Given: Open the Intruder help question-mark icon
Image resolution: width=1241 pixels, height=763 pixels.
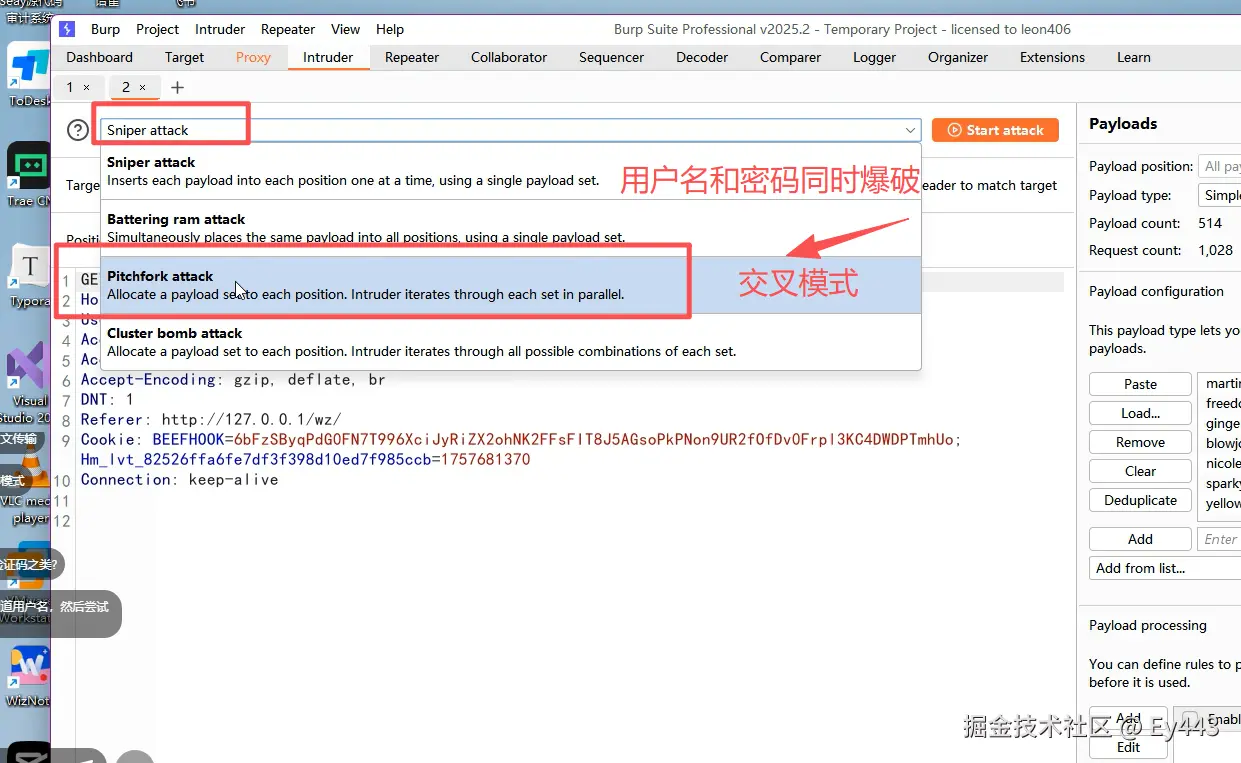Looking at the screenshot, I should pyautogui.click(x=78, y=130).
